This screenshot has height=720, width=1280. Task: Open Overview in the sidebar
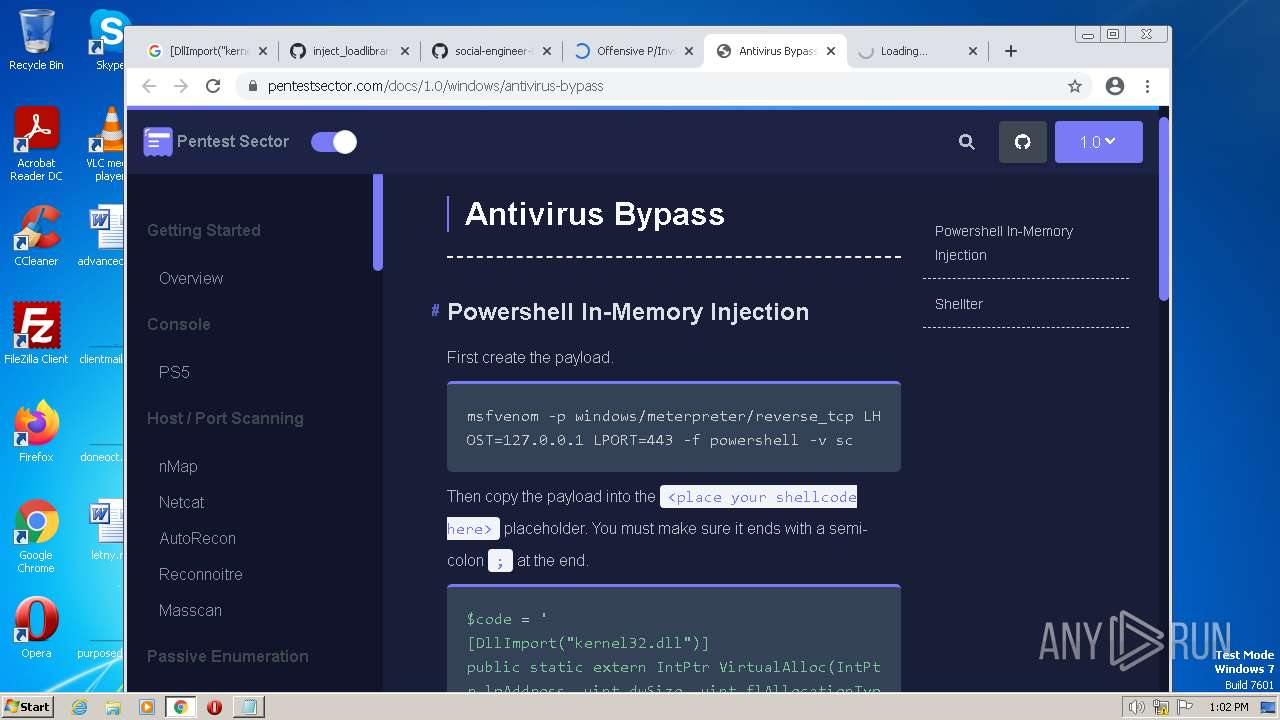[x=191, y=278]
